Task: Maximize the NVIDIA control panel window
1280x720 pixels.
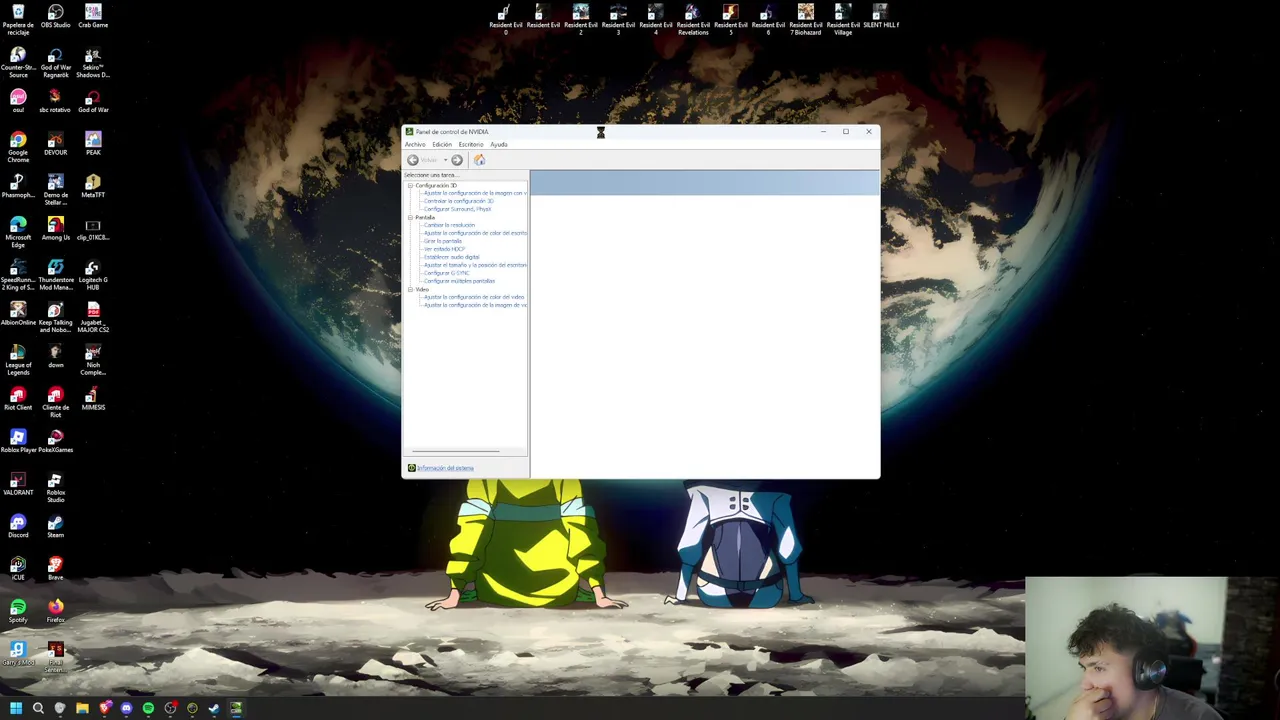Action: coord(846,132)
